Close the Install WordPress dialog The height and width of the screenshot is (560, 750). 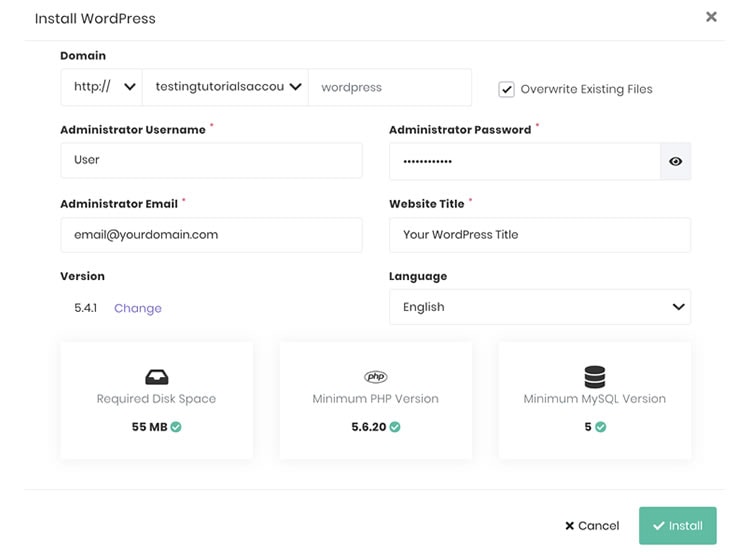pyautogui.click(x=711, y=17)
